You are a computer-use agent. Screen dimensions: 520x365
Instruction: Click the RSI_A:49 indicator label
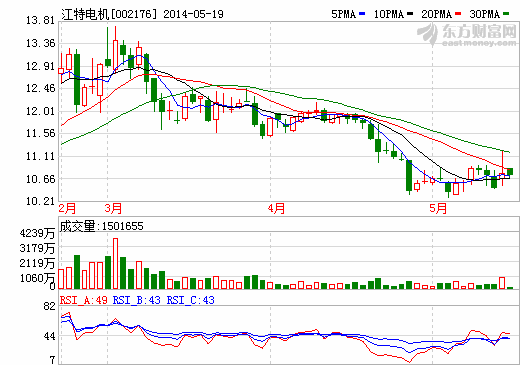tap(84, 300)
